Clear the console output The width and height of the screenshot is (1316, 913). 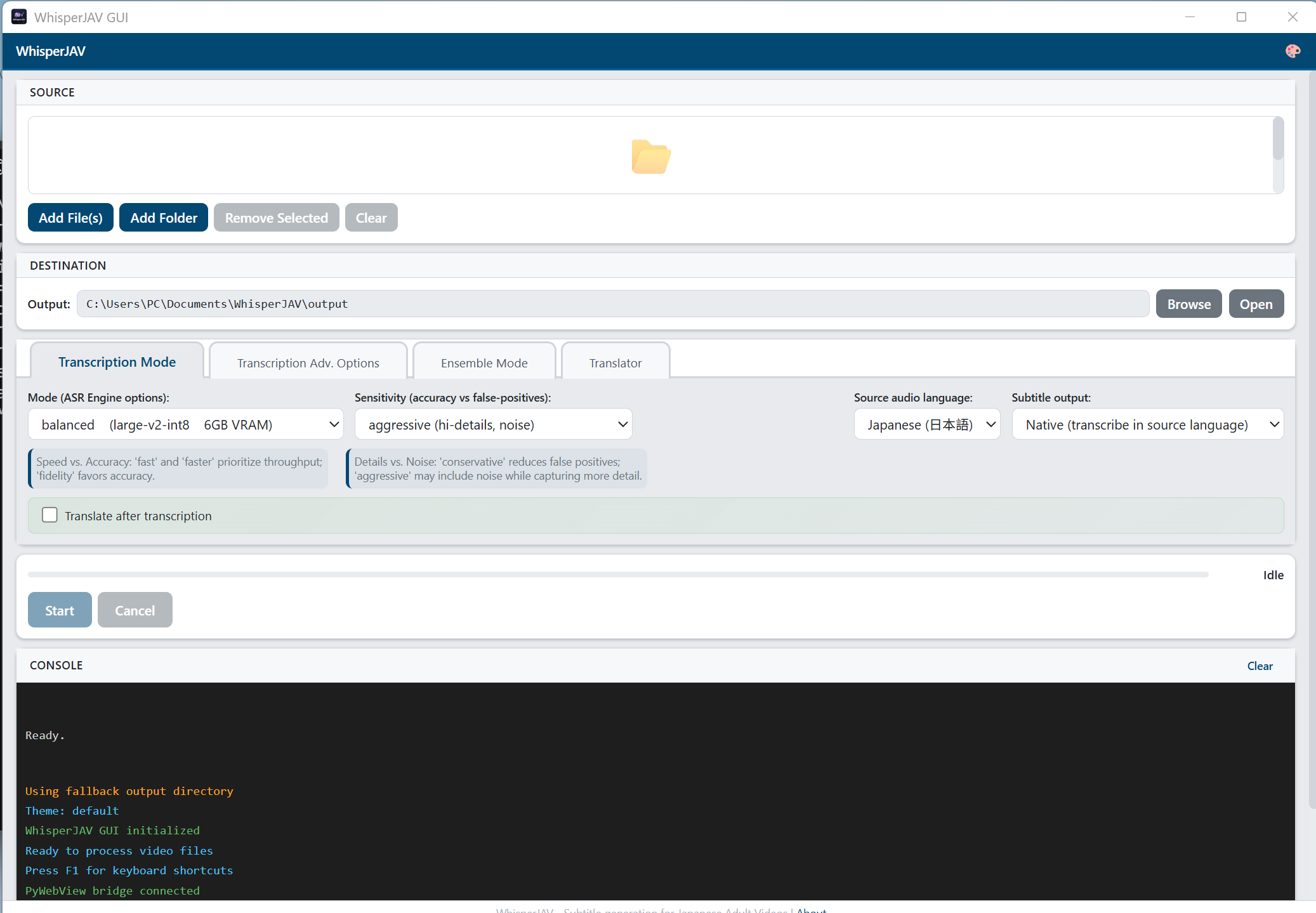(x=1260, y=666)
